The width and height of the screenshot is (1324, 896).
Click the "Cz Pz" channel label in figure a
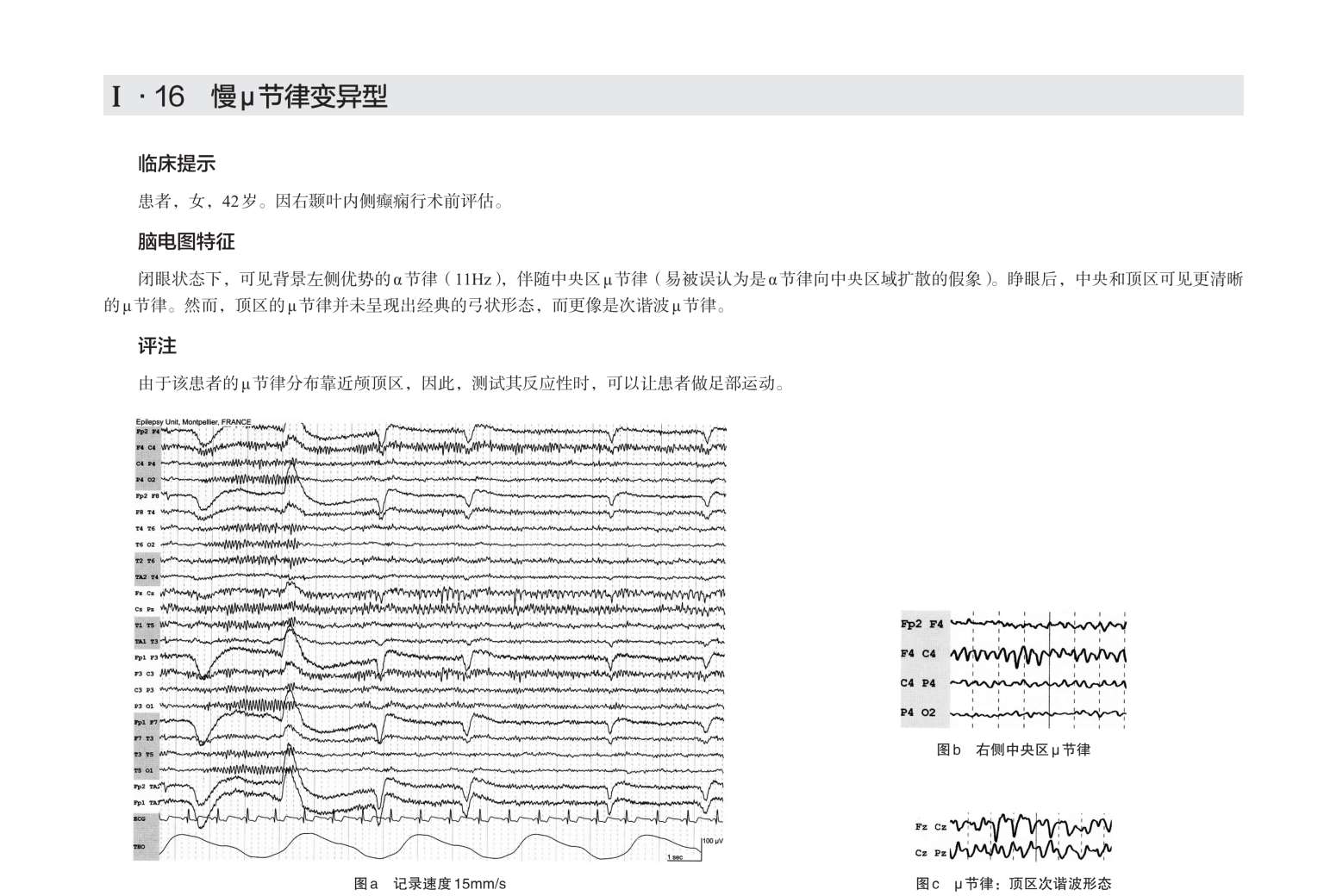146,609
